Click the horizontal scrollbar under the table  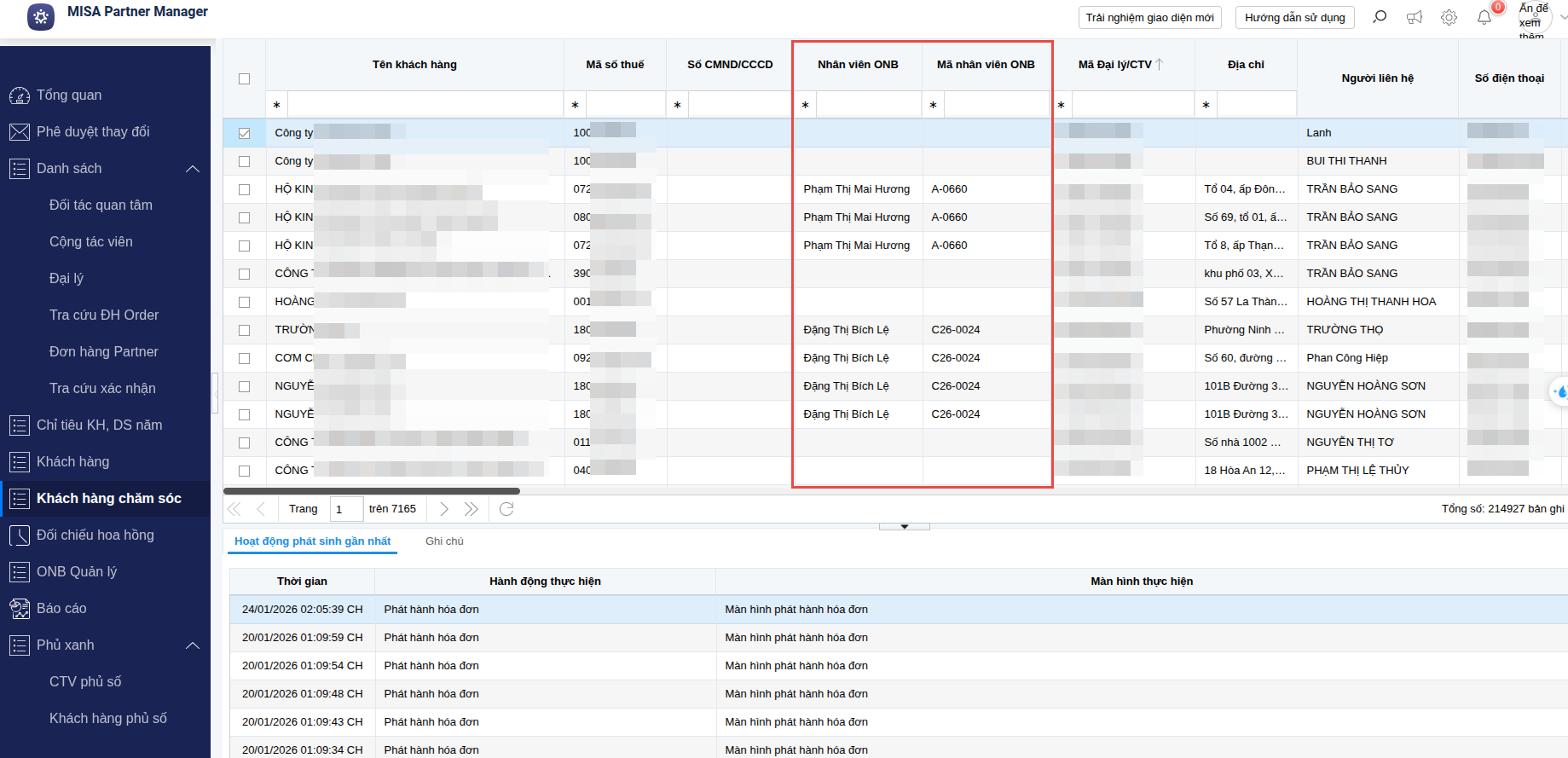(x=372, y=491)
